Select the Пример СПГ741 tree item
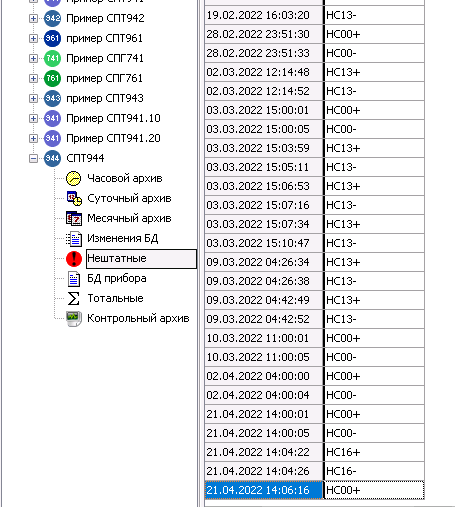Image resolution: width=455 pixels, height=507 pixels. (105, 58)
